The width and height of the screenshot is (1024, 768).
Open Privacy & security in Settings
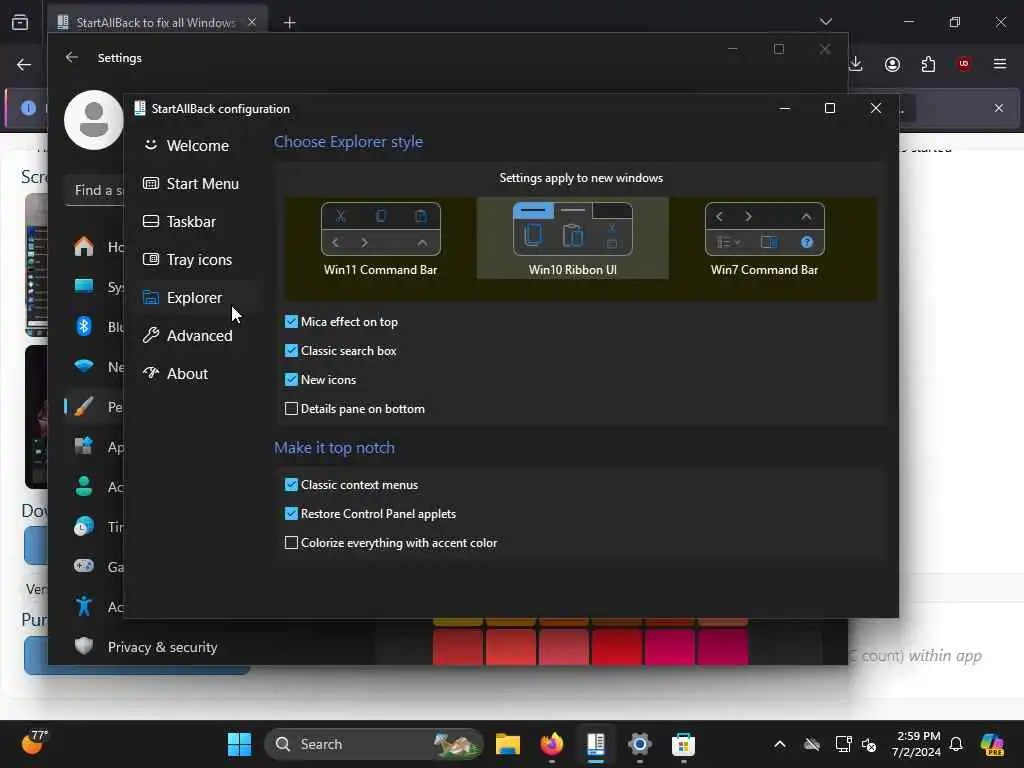click(x=162, y=647)
